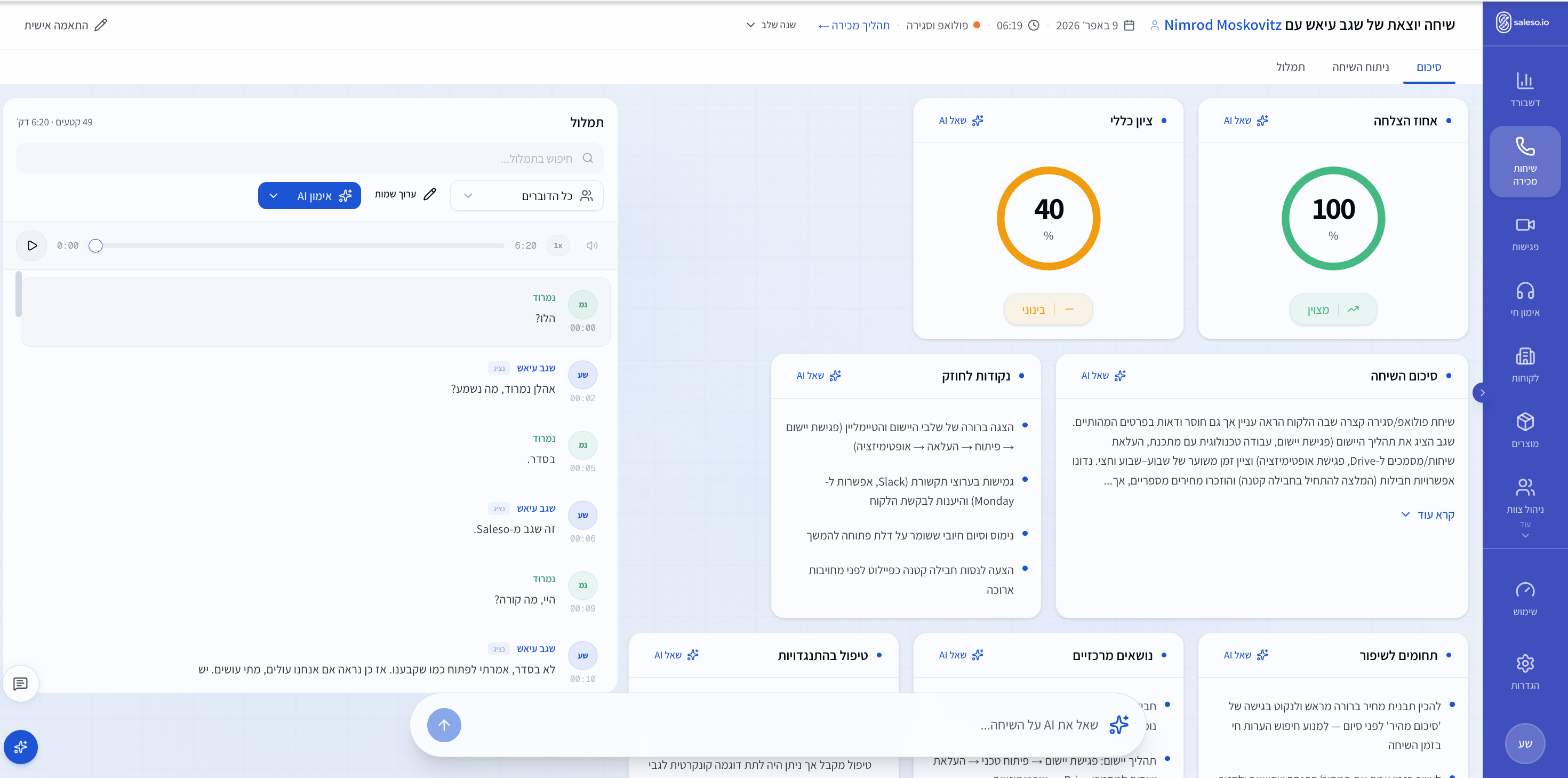The width and height of the screenshot is (1568, 778).
Task: Toggle 1x playback speed button
Action: (x=557, y=245)
